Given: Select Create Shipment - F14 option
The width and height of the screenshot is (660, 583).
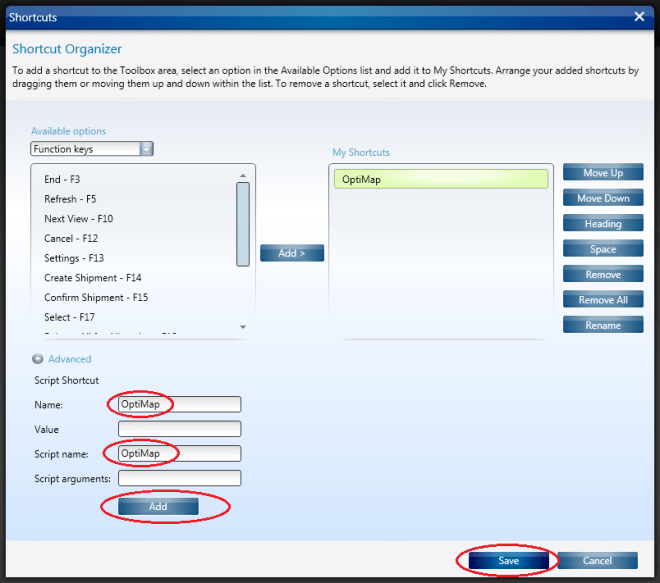Looking at the screenshot, I should tap(94, 277).
